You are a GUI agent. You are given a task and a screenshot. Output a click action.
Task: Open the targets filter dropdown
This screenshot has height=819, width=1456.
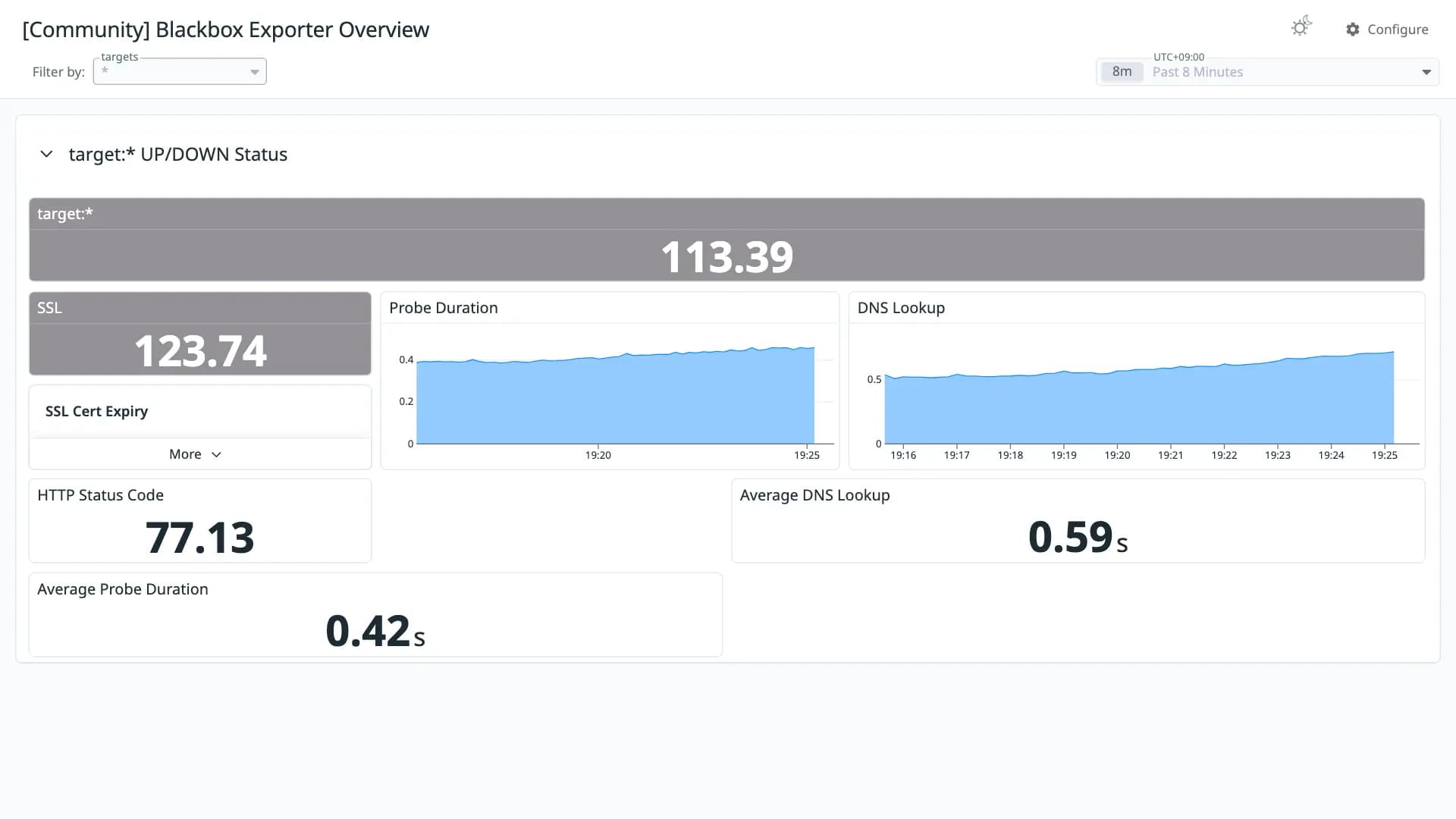[x=180, y=71]
